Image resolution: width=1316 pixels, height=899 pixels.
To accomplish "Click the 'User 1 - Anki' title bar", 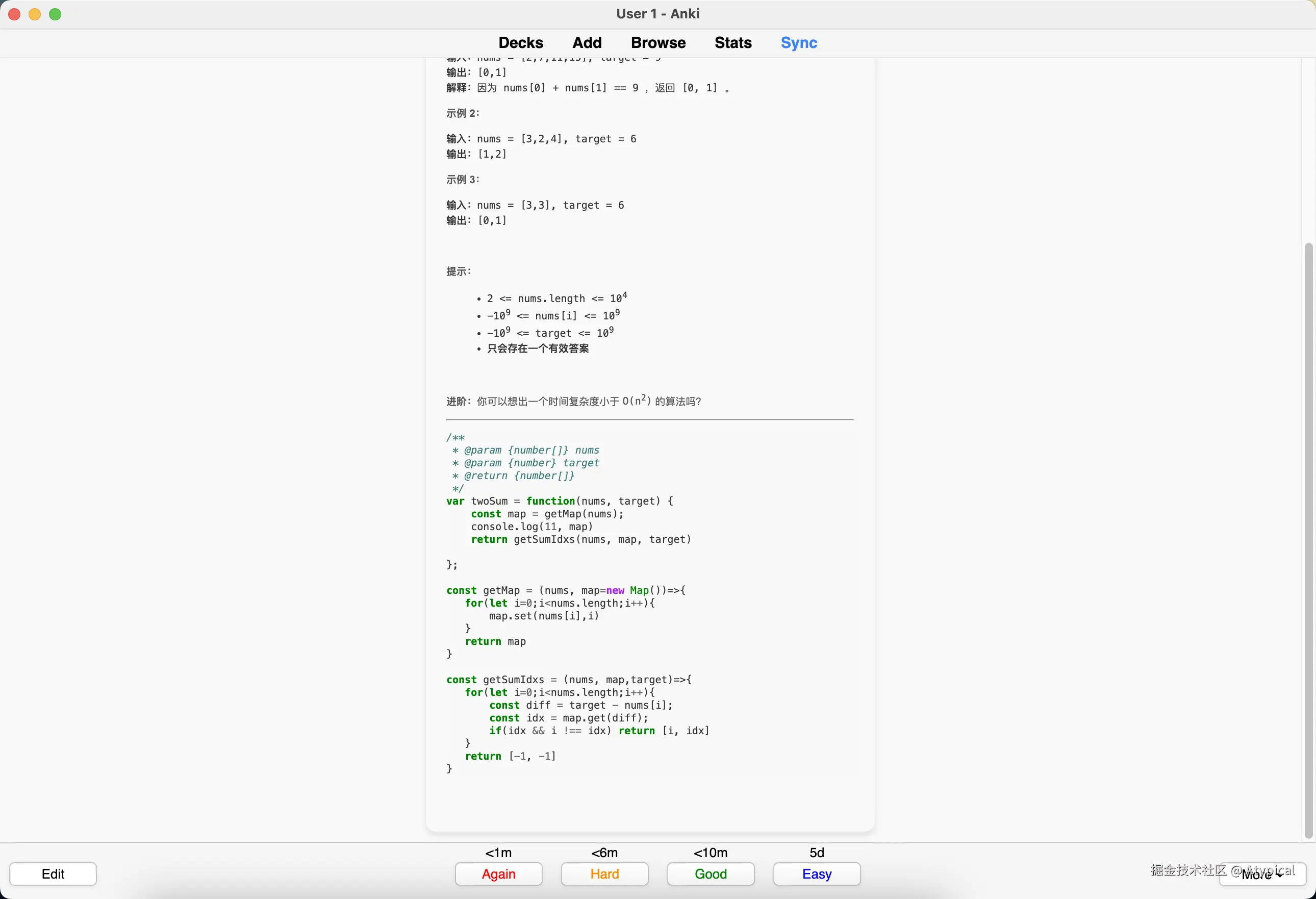I will tap(657, 14).
